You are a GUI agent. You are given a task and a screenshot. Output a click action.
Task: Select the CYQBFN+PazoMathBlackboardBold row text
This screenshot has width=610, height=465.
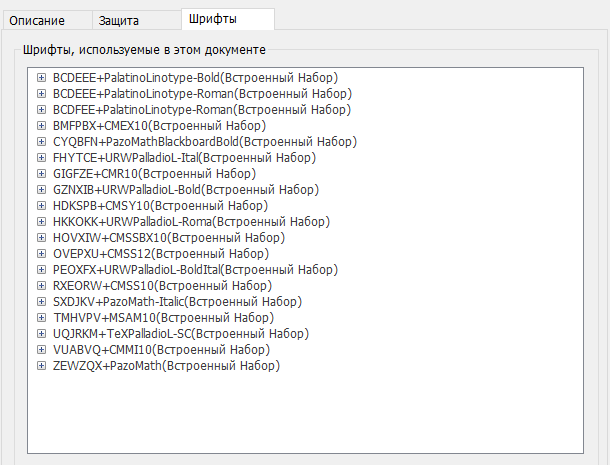[205, 142]
